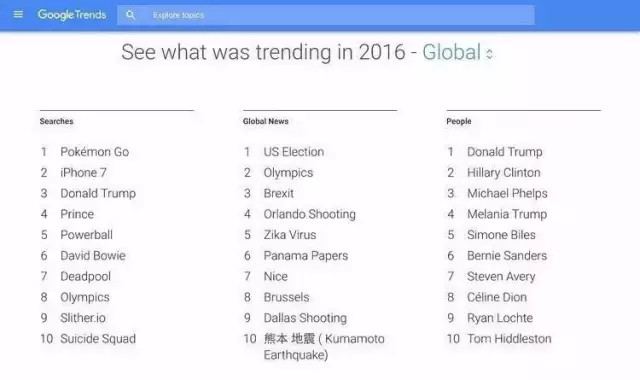
Task: Click the Google Trends logo
Action: point(72,15)
